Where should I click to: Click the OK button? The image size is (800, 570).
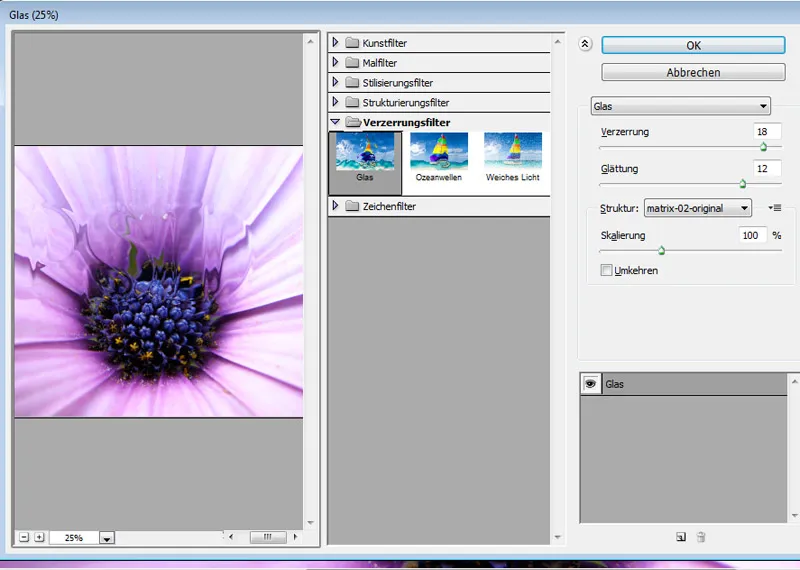point(693,45)
